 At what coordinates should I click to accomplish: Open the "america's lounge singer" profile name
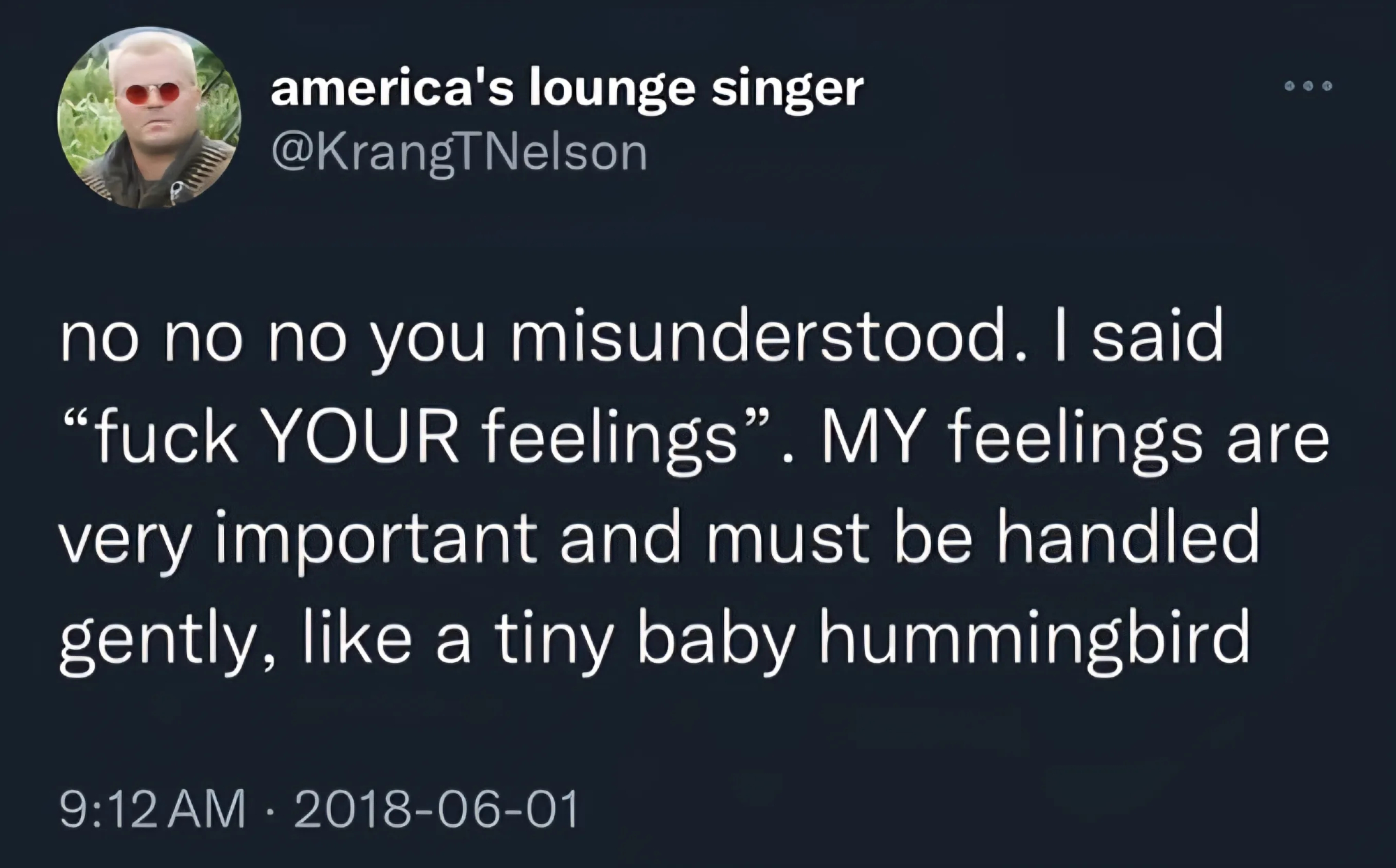[x=567, y=89]
